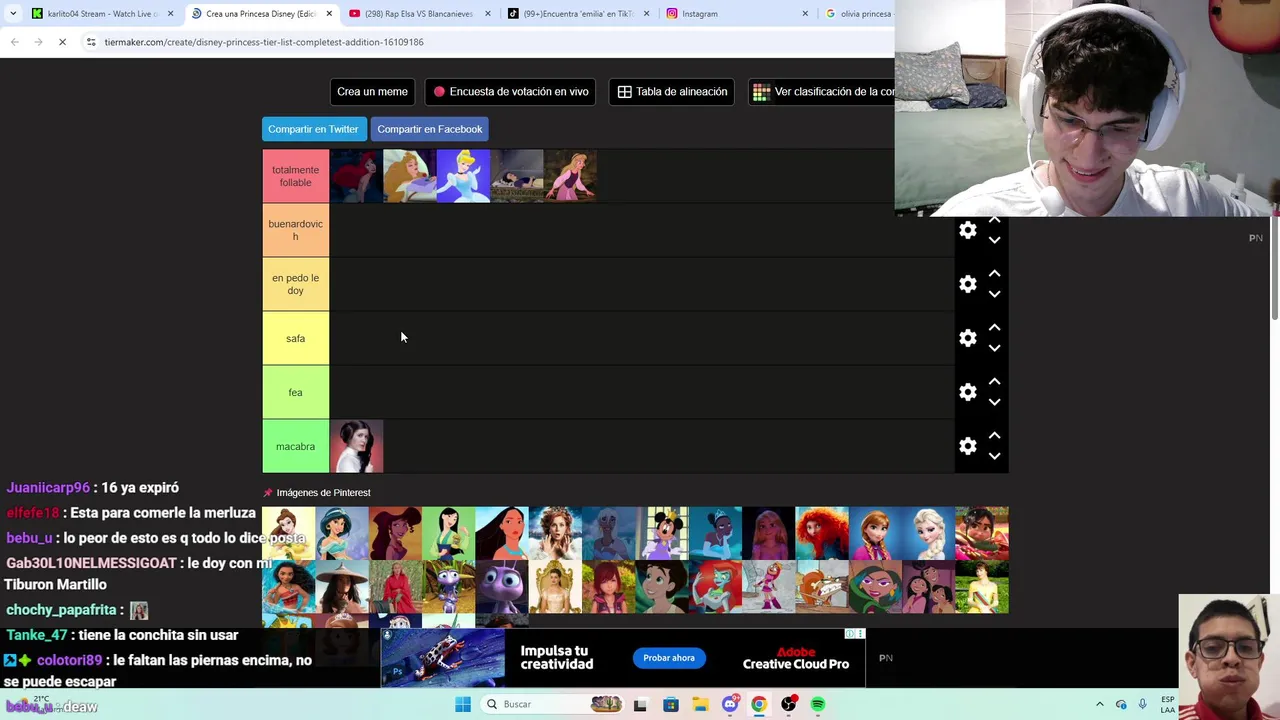The image size is (1280, 720).
Task: Pick Elsa image from the pool
Action: point(928,533)
